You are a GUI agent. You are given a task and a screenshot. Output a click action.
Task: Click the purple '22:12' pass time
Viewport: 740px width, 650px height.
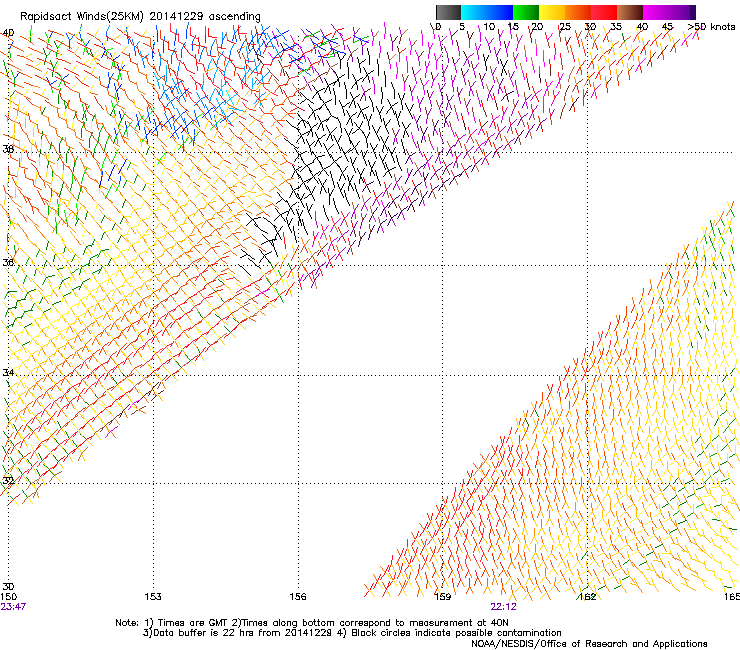click(x=503, y=607)
